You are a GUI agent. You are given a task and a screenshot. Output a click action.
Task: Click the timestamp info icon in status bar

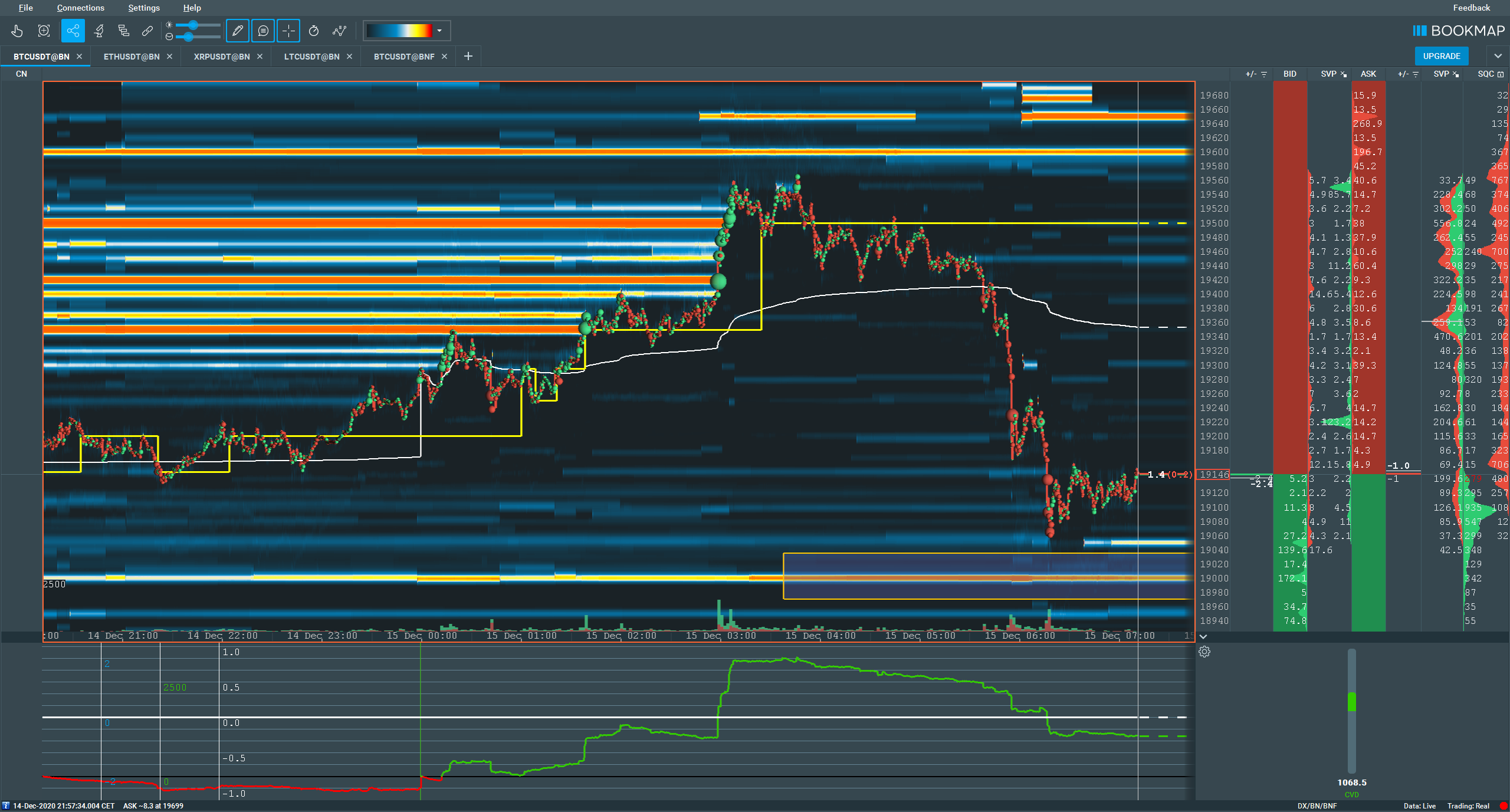point(6,806)
